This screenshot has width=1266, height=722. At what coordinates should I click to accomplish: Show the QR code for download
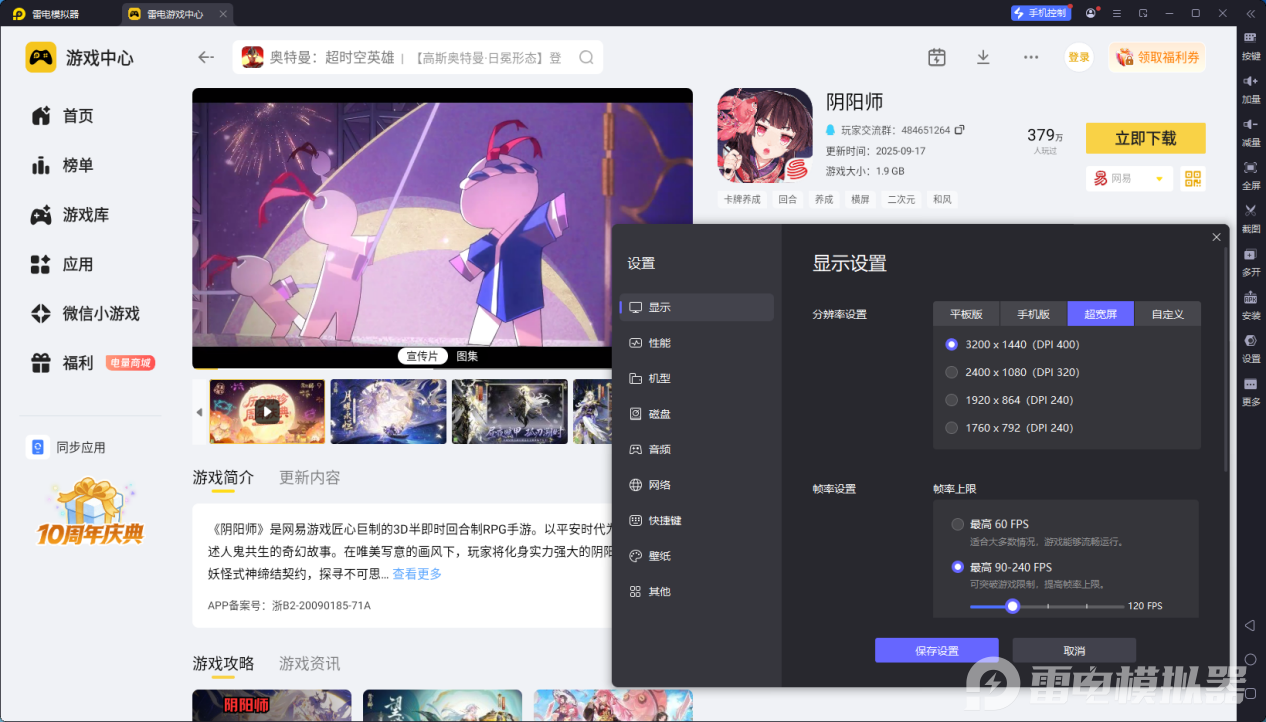pyautogui.click(x=1192, y=178)
